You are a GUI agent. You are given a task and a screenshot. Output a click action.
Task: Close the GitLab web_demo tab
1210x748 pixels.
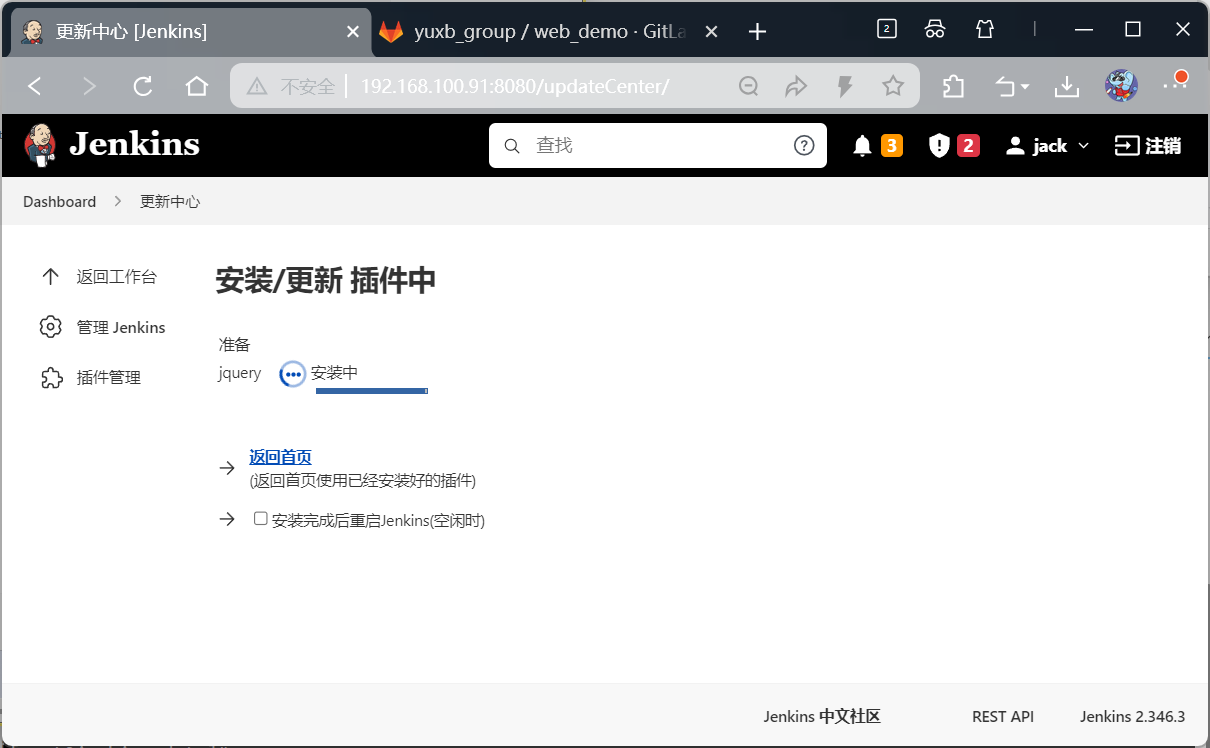(711, 32)
